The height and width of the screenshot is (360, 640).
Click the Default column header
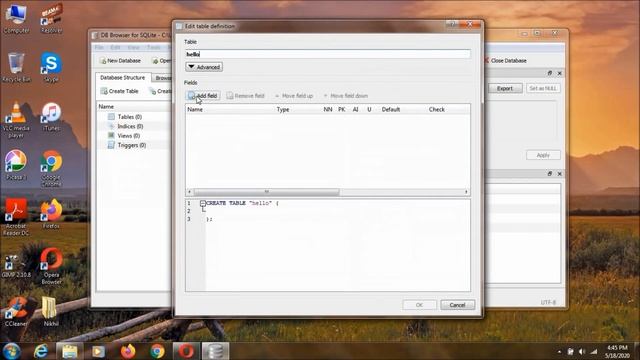pyautogui.click(x=391, y=109)
